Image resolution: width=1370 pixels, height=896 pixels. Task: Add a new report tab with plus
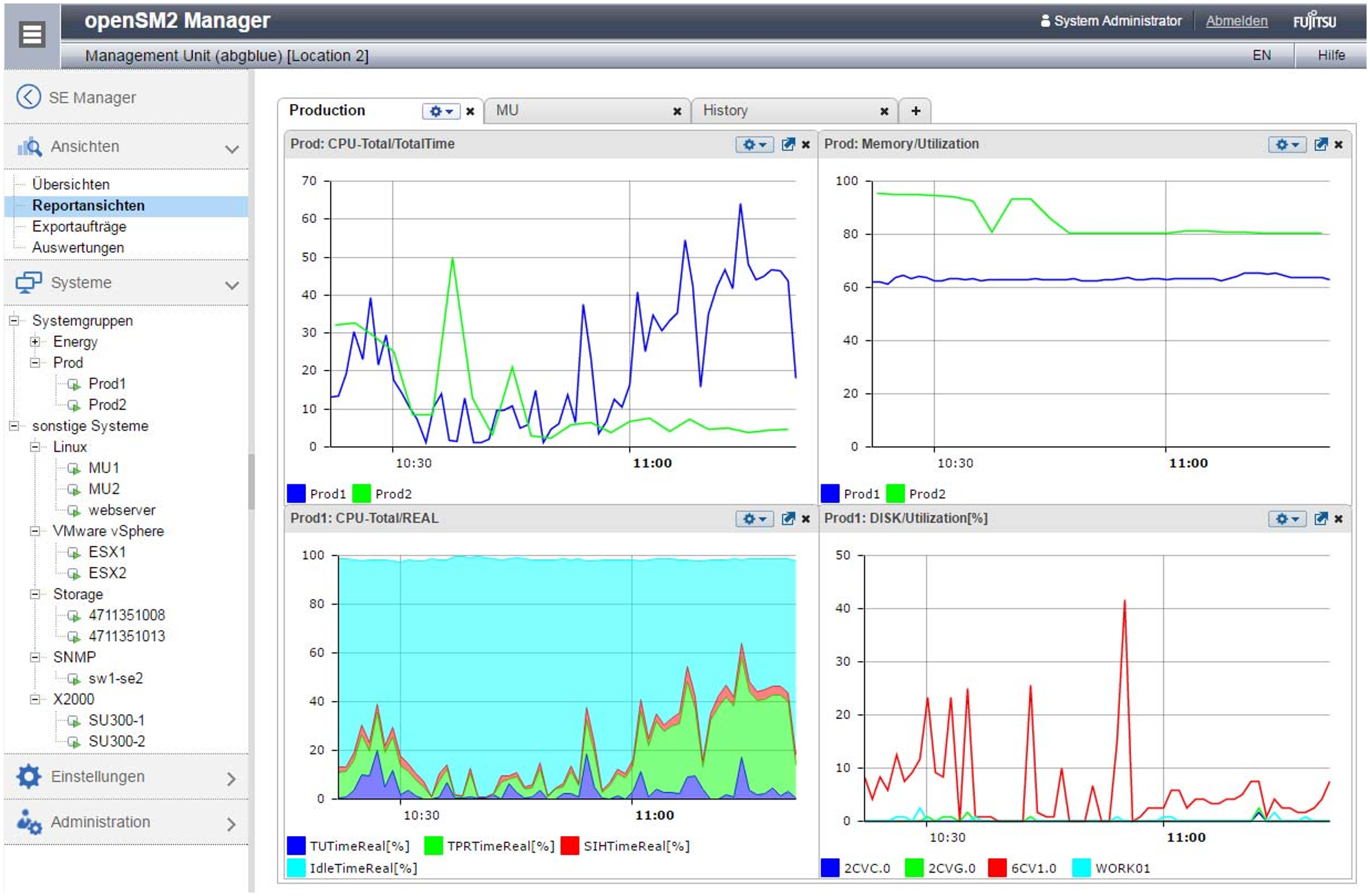(x=915, y=111)
